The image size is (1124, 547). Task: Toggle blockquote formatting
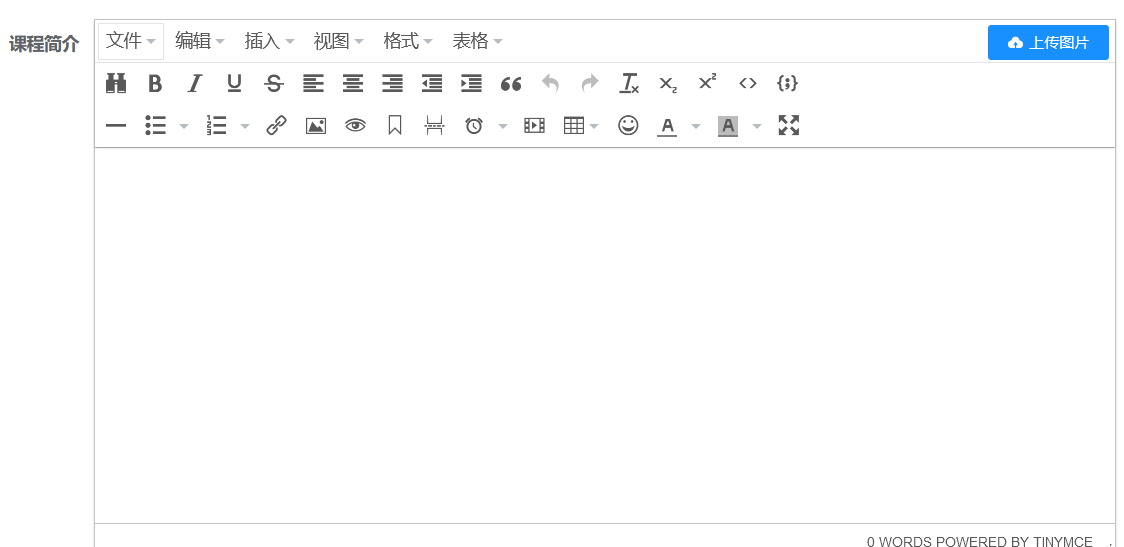point(510,84)
